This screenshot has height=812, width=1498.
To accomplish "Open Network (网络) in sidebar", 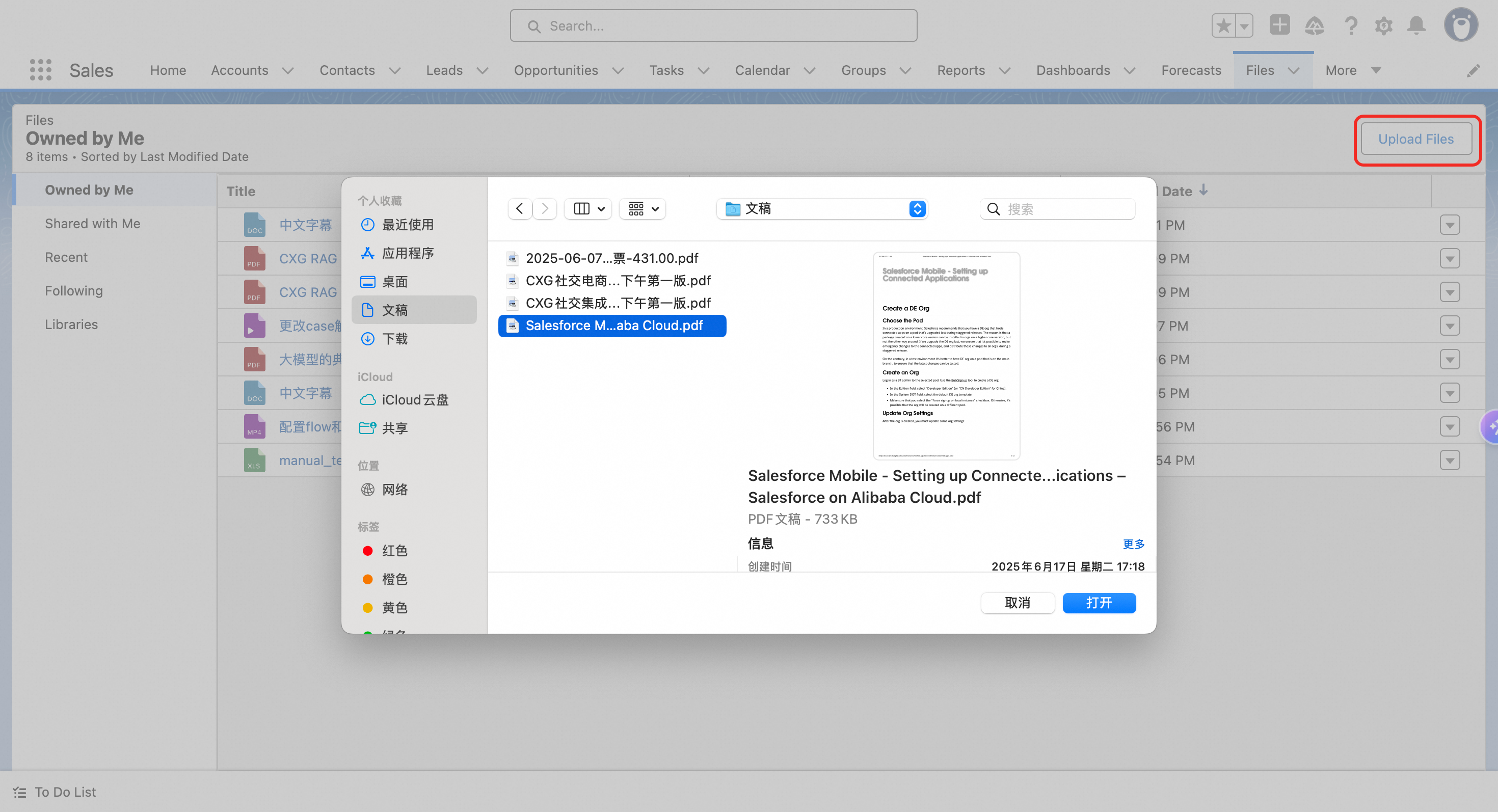I will [x=414, y=490].
